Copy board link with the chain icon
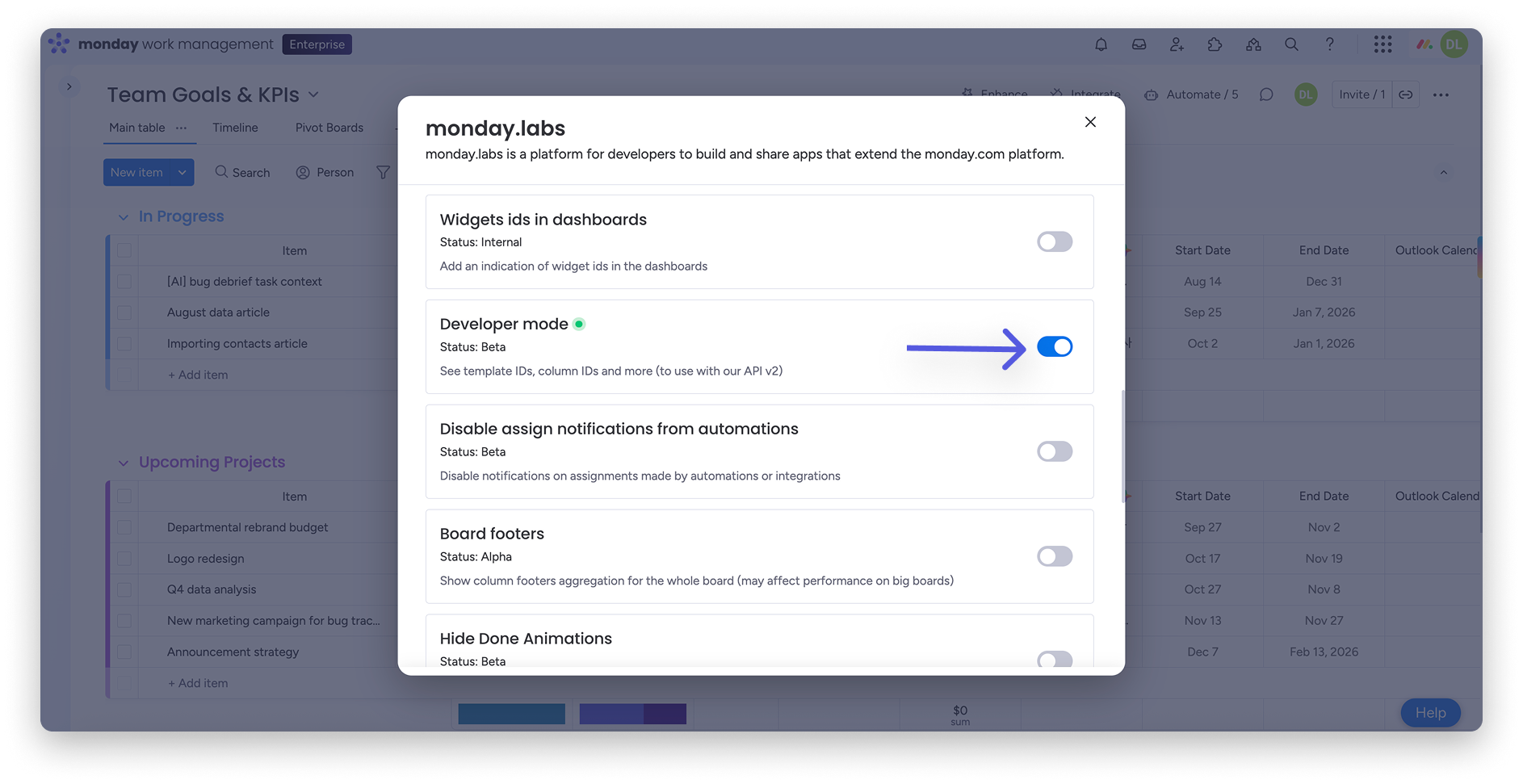The image size is (1523, 784). (1406, 94)
